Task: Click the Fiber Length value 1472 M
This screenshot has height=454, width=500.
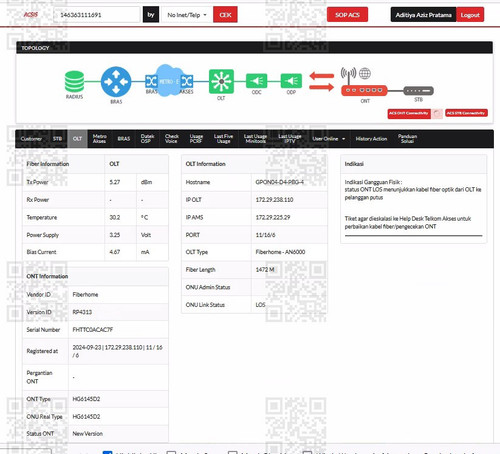Action: tap(265, 270)
